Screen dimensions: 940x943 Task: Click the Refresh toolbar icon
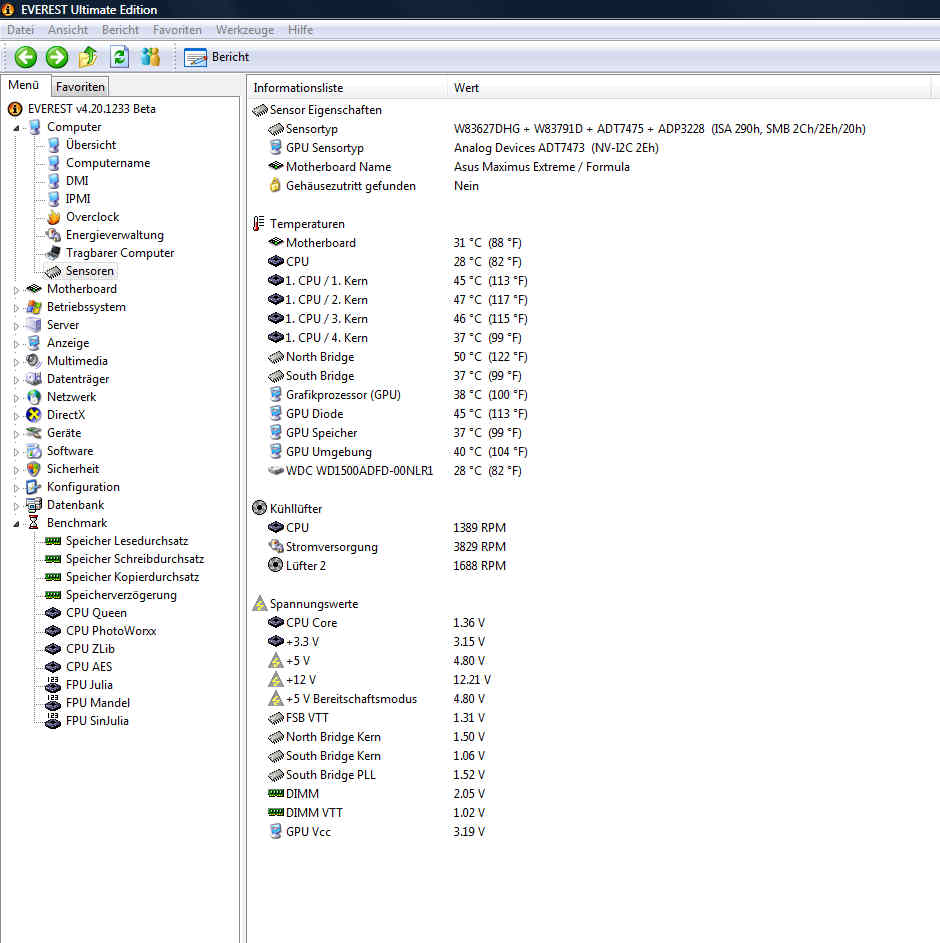coord(120,57)
